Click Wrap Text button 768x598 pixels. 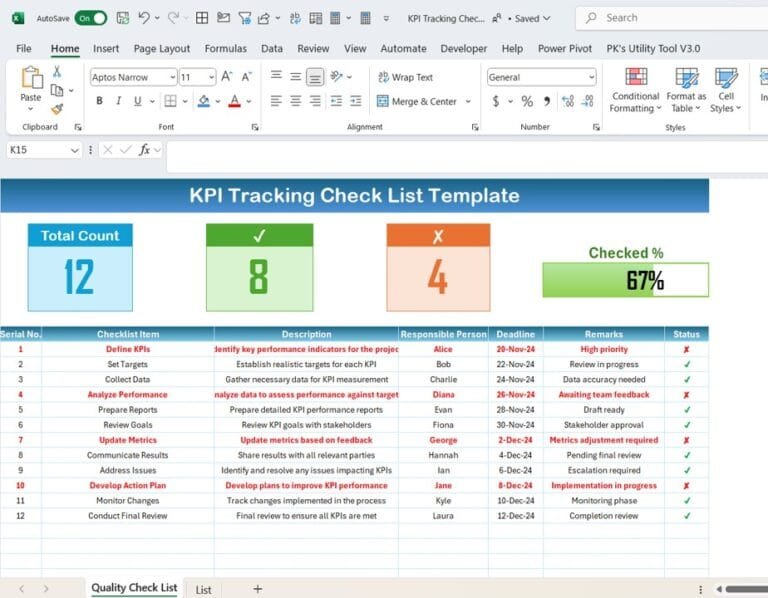pyautogui.click(x=406, y=77)
